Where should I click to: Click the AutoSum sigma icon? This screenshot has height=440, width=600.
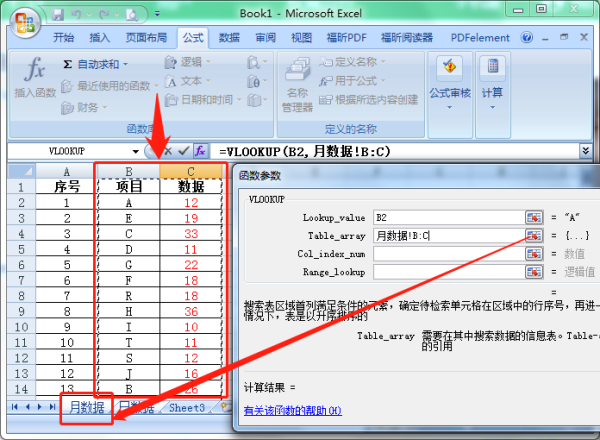pyautogui.click(x=68, y=64)
